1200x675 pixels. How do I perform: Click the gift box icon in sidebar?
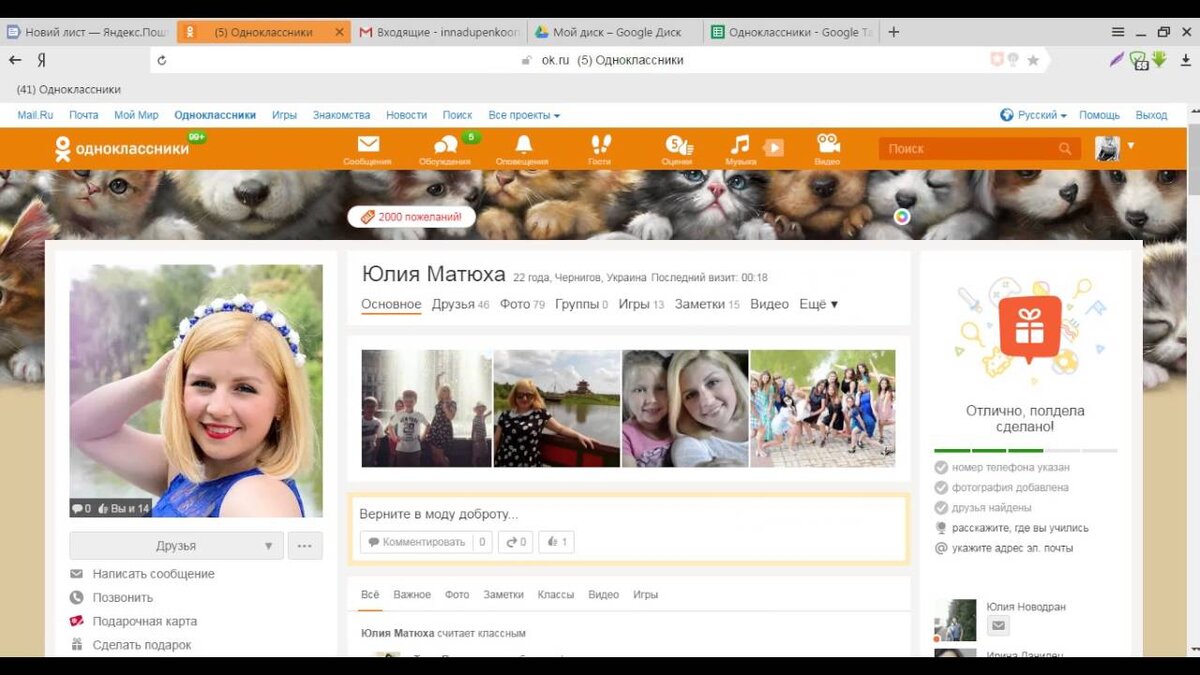[x=1029, y=329]
